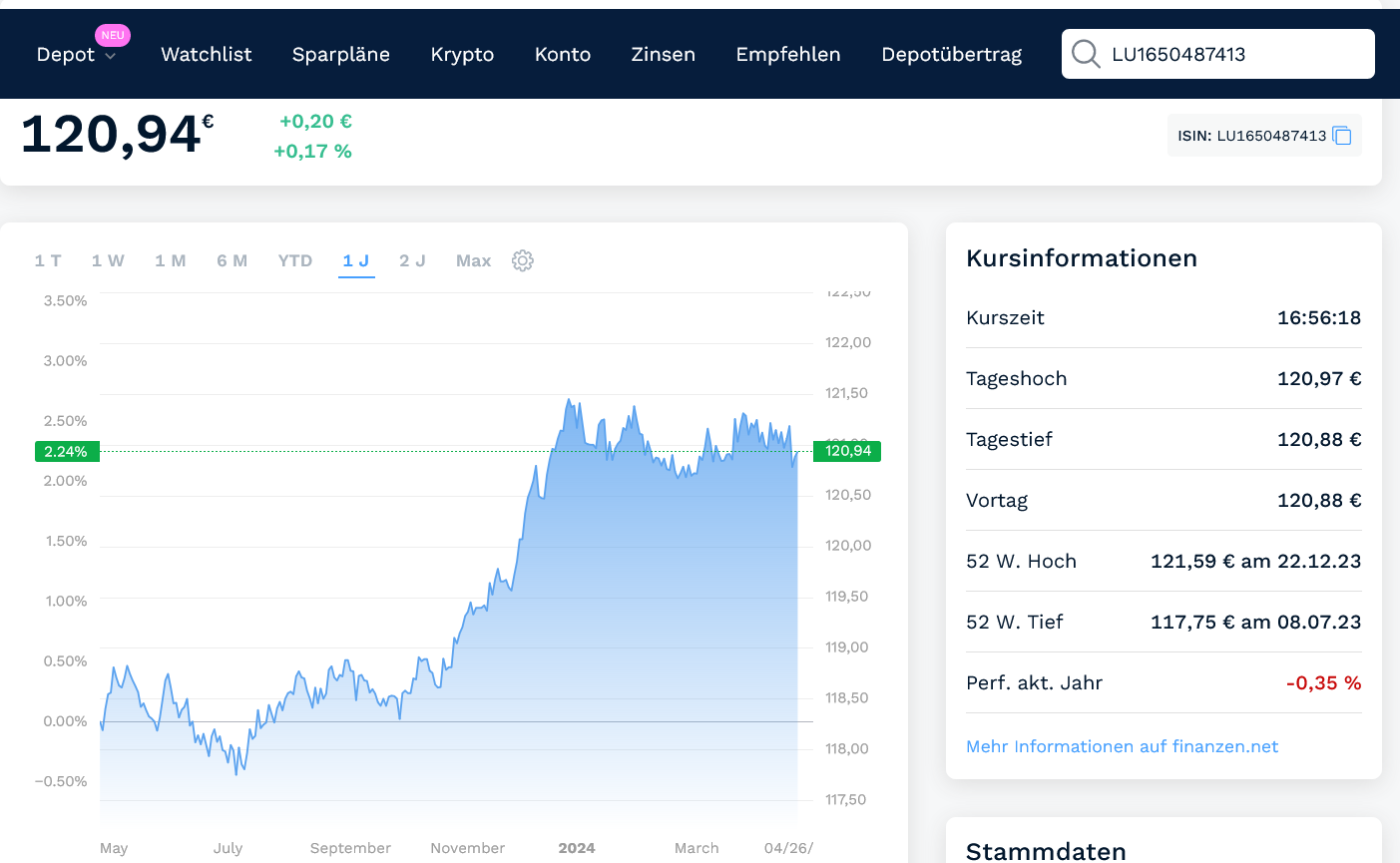Open the Watchlist page

pyautogui.click(x=207, y=55)
